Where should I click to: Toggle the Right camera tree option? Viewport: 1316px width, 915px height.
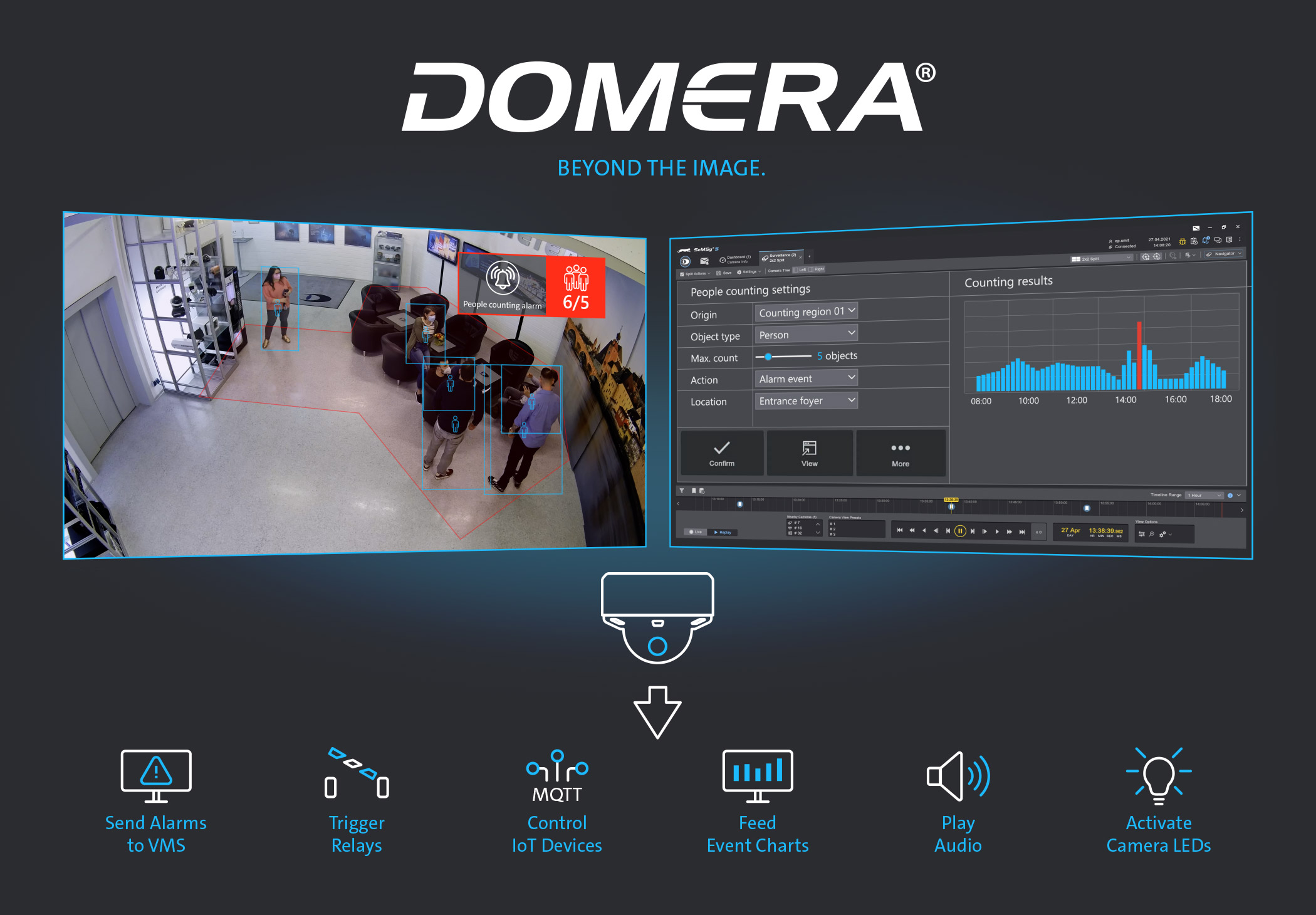[x=817, y=269]
